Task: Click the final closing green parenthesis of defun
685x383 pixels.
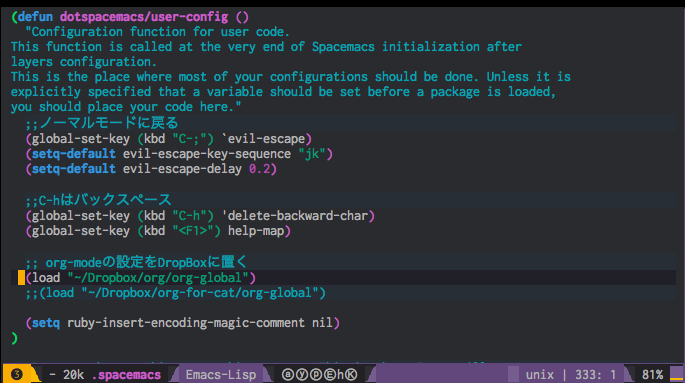Action: (x=14, y=338)
